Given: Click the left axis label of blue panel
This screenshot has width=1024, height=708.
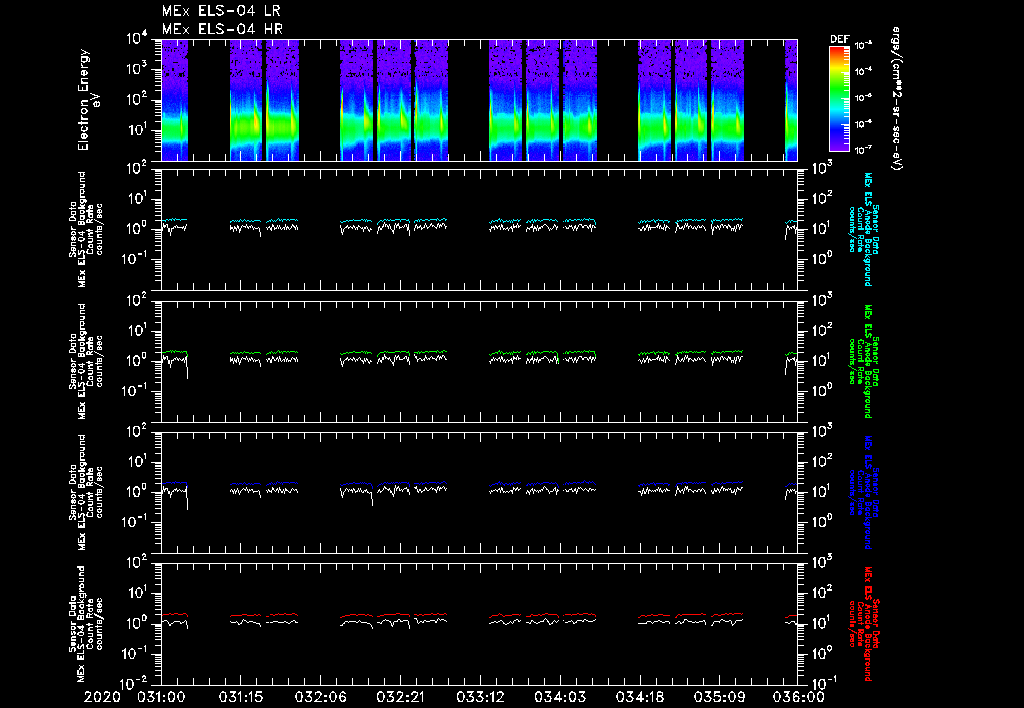Looking at the screenshot, I should (86, 492).
